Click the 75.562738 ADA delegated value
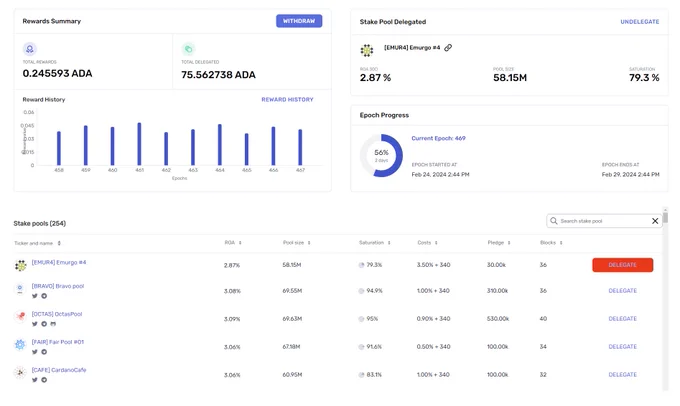680x406 pixels. (218, 75)
